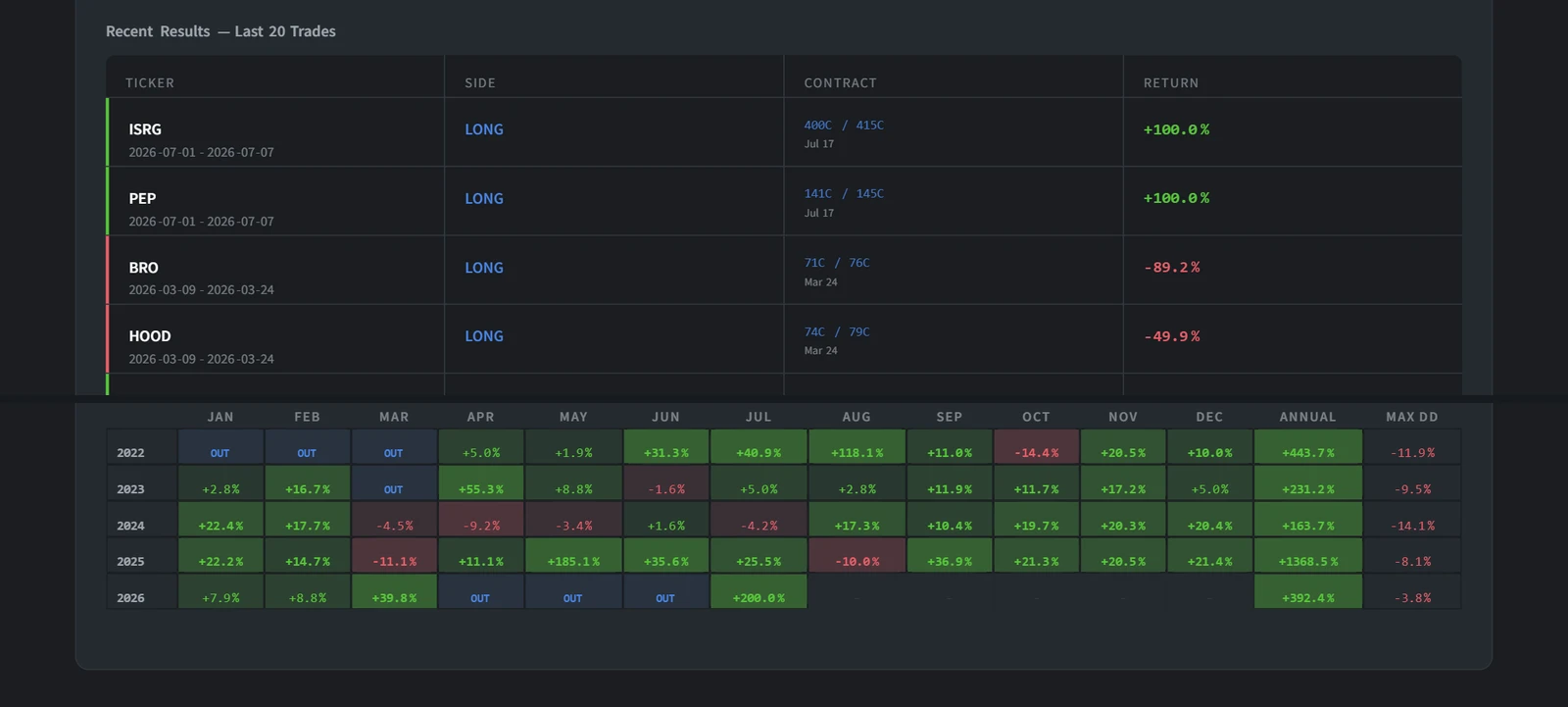This screenshot has height=707, width=1568.
Task: Click the 2025 annual +1368.5% cell
Action: [1308, 556]
